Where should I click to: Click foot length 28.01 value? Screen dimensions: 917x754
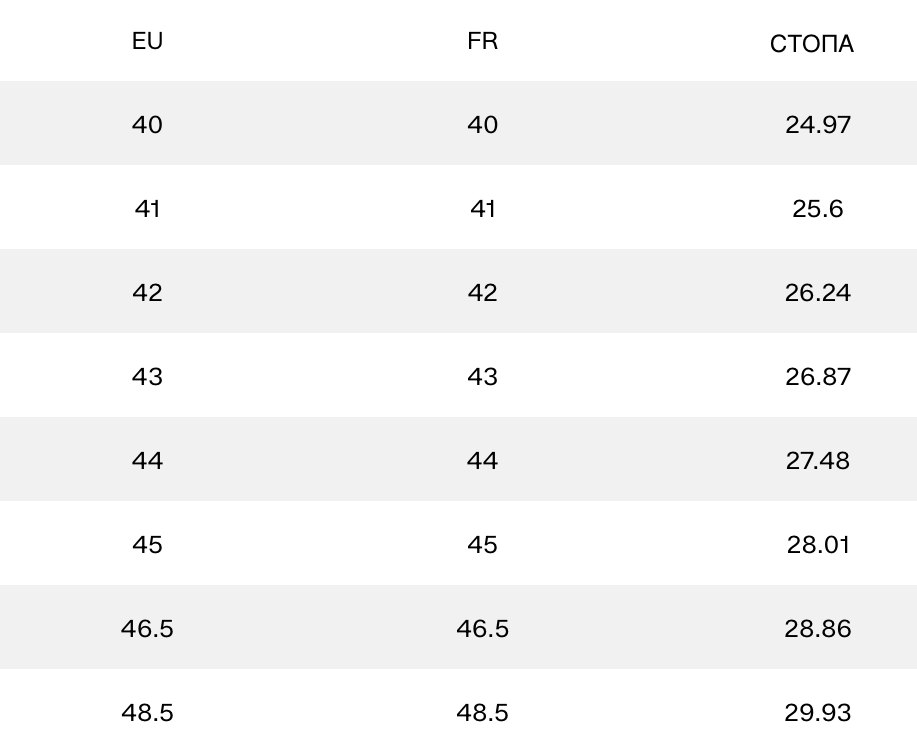[x=818, y=545]
